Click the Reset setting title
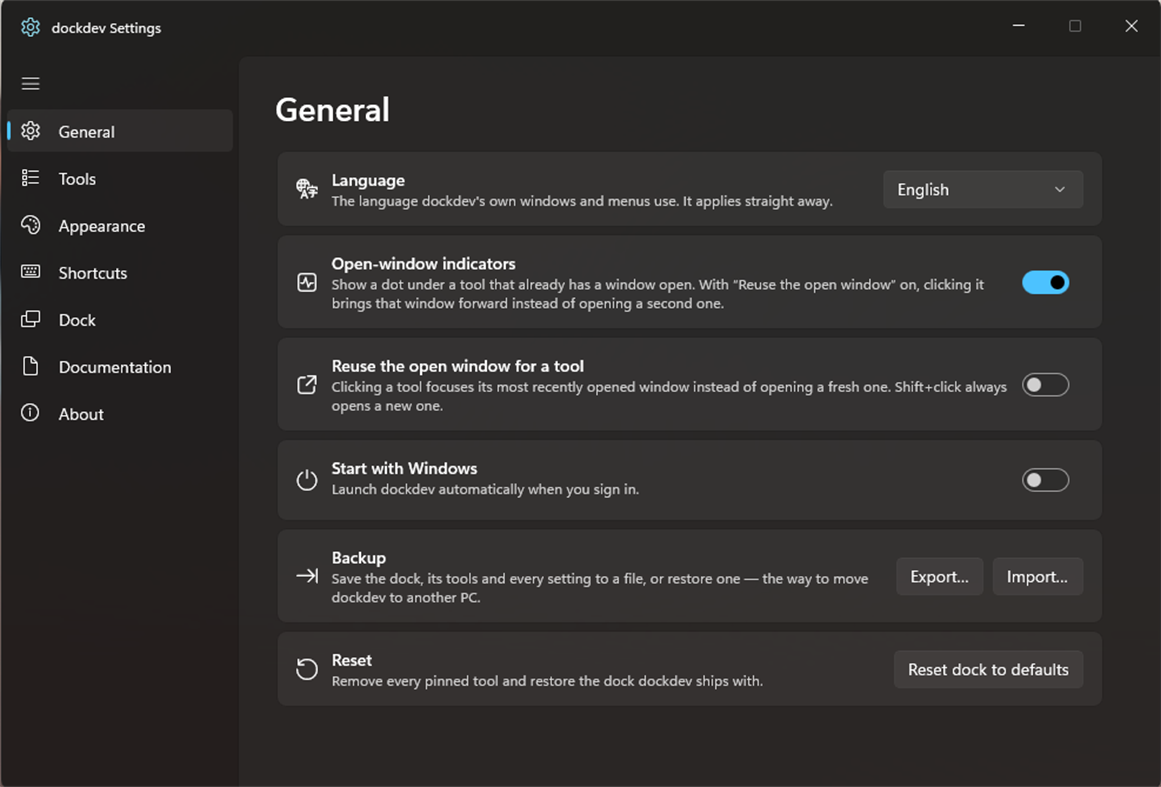The height and width of the screenshot is (787, 1161). [352, 660]
